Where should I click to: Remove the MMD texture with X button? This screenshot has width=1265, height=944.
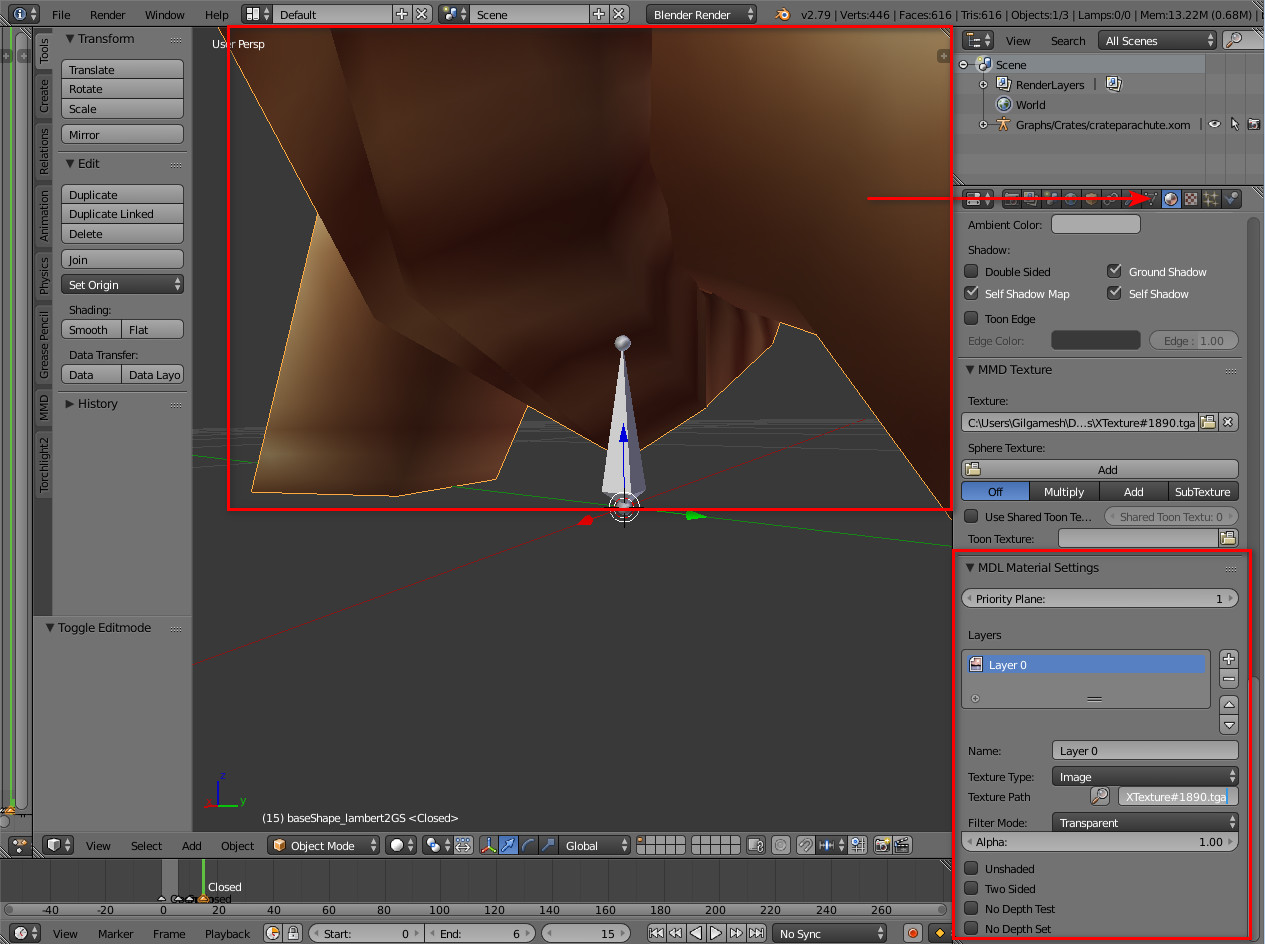pos(1229,422)
